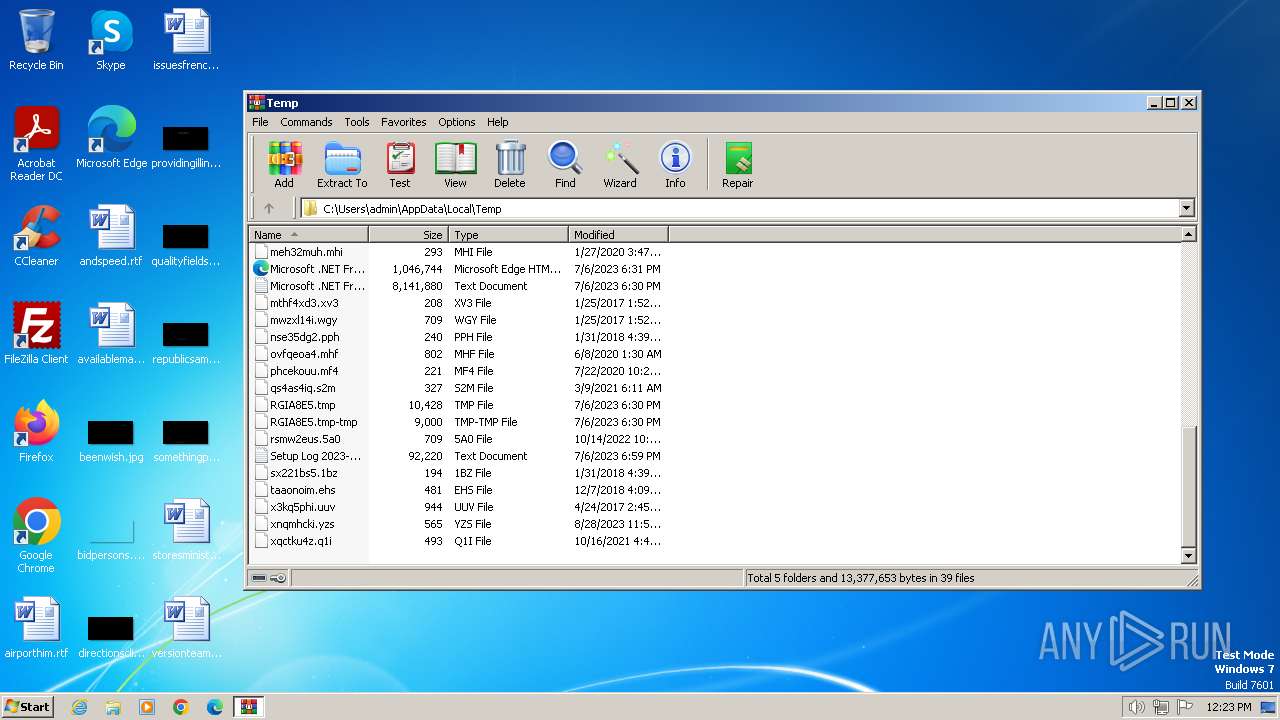The height and width of the screenshot is (720, 1280).
Task: Click the WinRAR taskbar button
Action: pos(248,707)
